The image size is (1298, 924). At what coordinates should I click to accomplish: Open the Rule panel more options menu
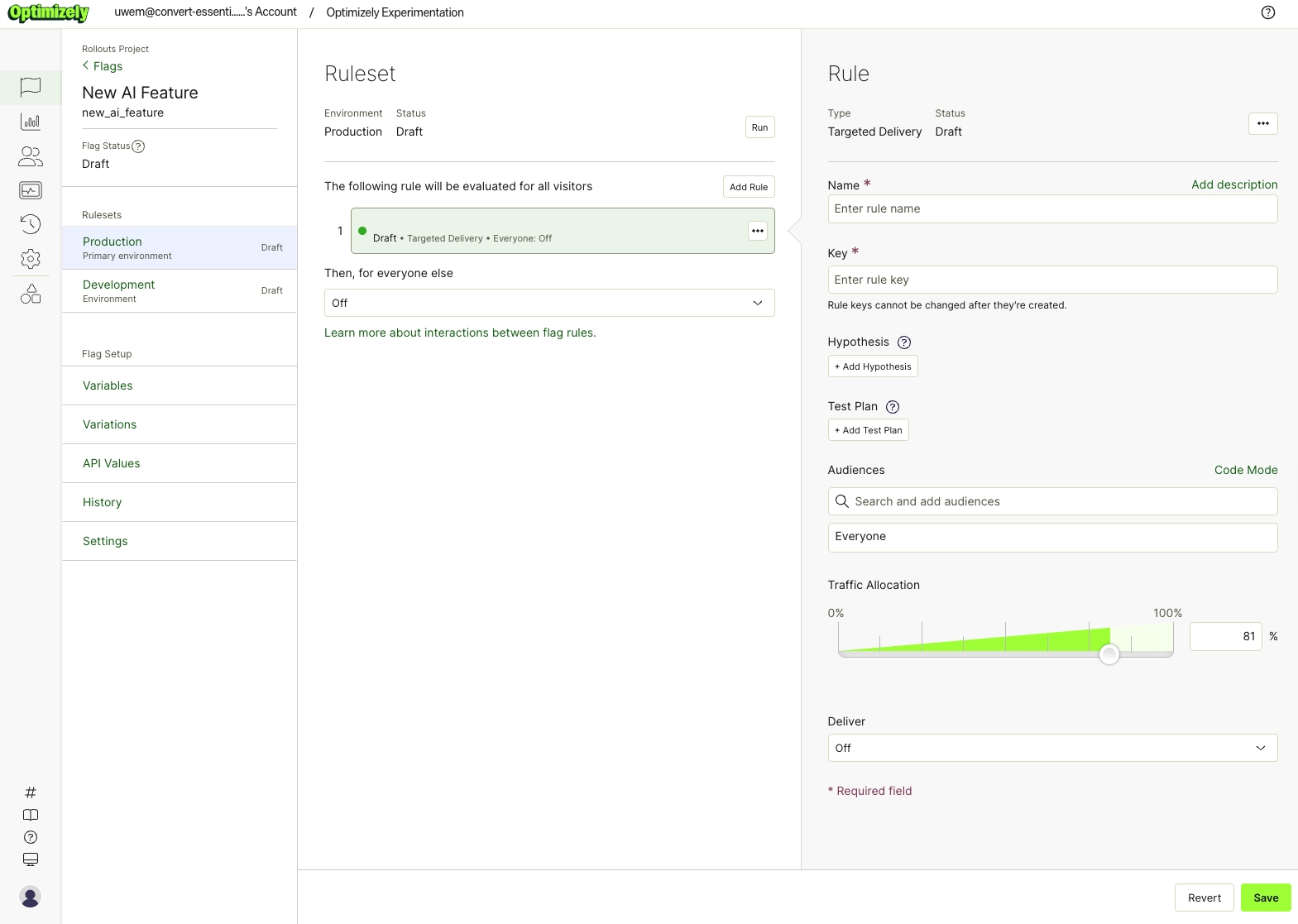(1262, 123)
